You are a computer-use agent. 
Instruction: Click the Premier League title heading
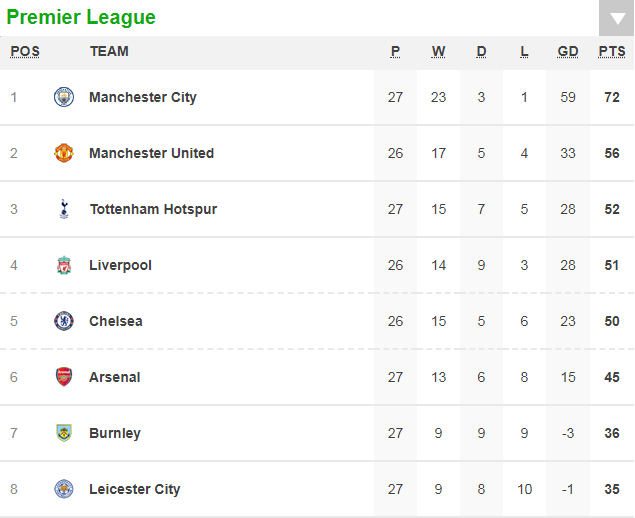(x=81, y=18)
